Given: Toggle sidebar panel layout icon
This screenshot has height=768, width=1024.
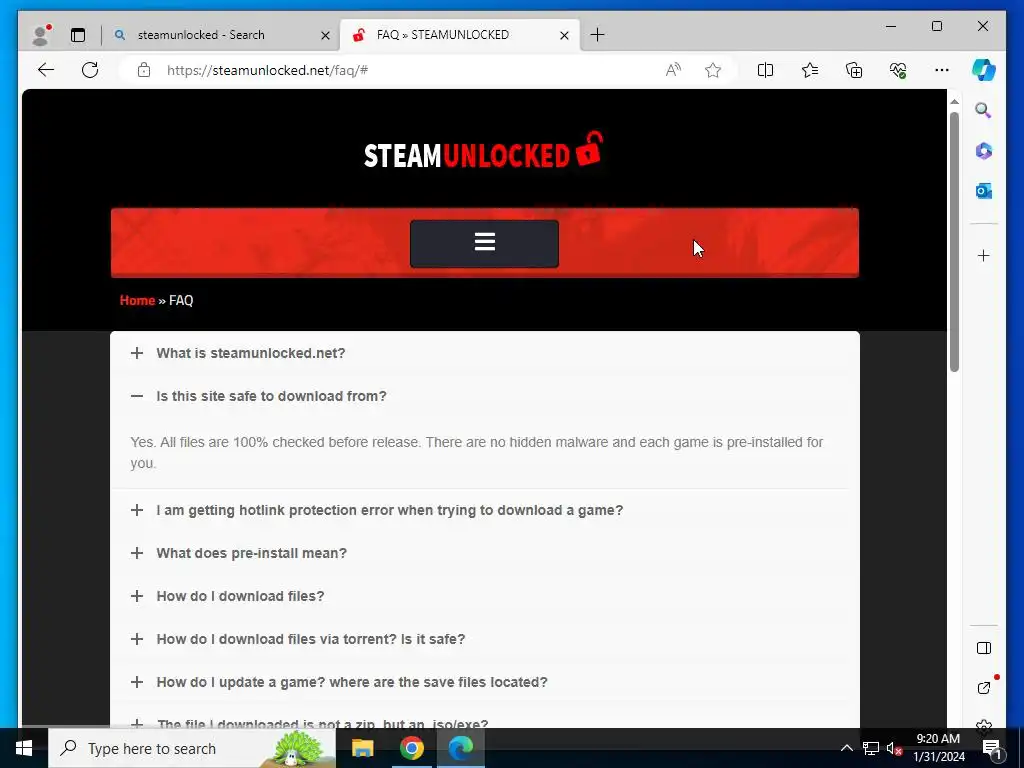Looking at the screenshot, I should [984, 648].
